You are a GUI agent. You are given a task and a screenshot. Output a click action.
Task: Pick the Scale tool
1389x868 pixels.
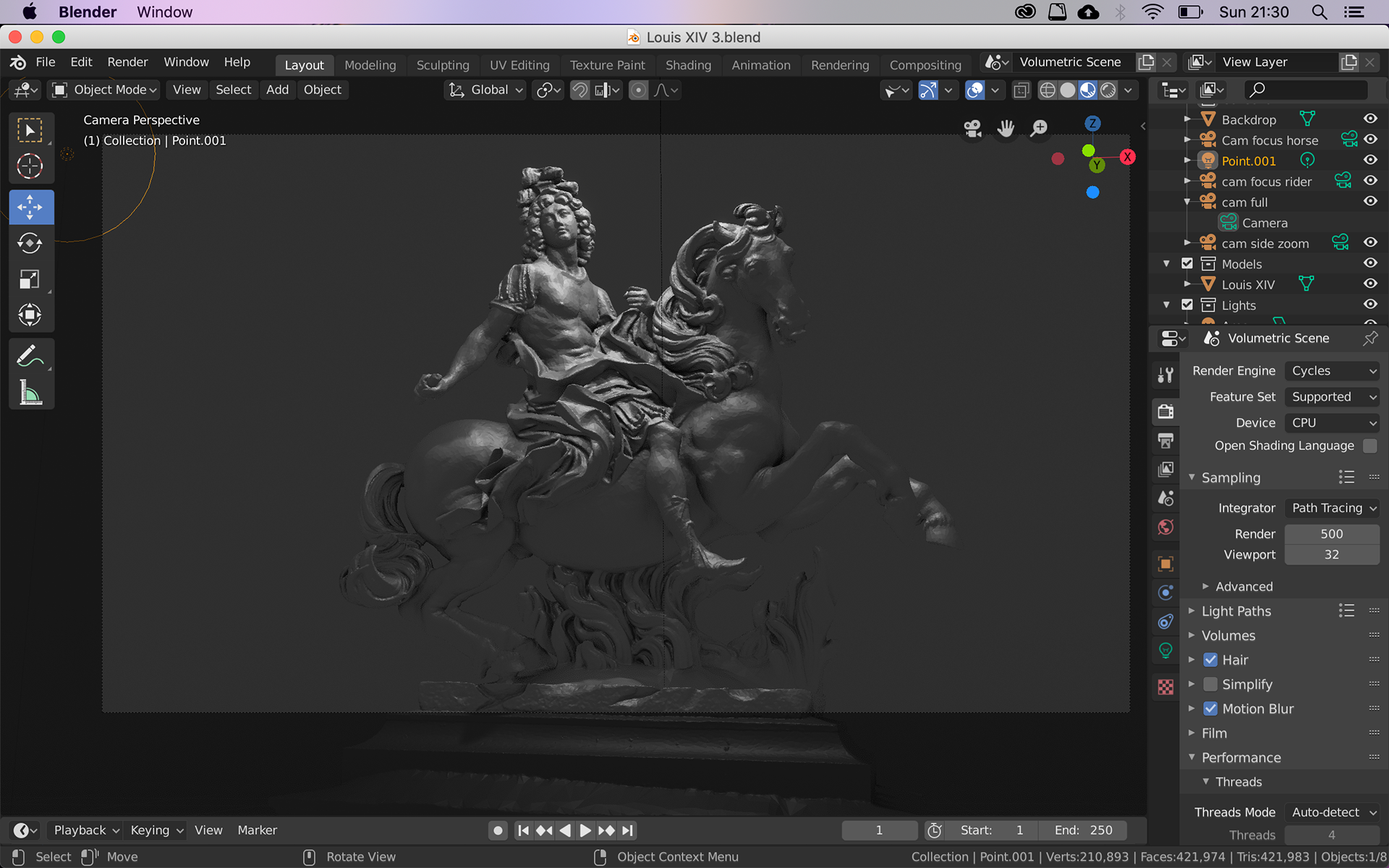click(x=30, y=279)
